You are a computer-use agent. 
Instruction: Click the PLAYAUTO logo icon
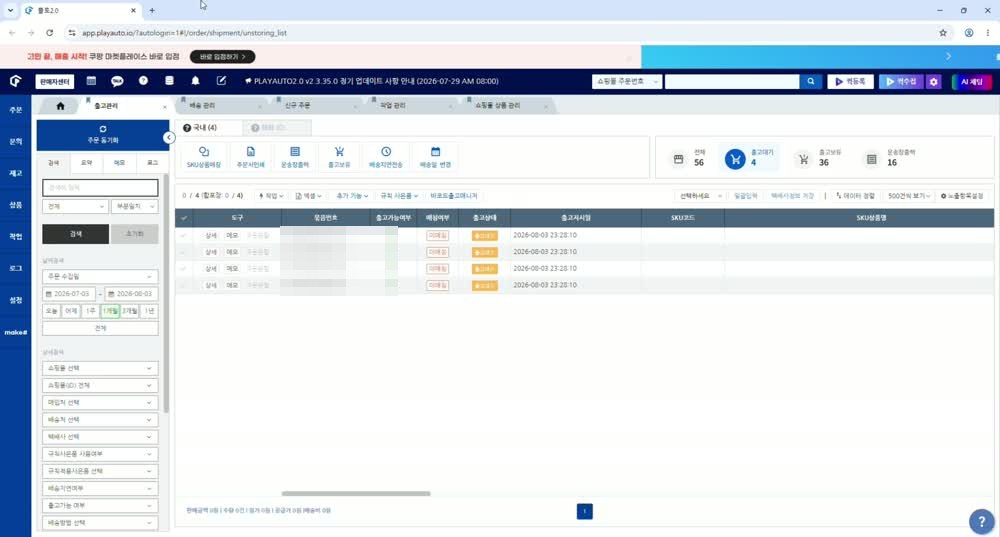(15, 81)
